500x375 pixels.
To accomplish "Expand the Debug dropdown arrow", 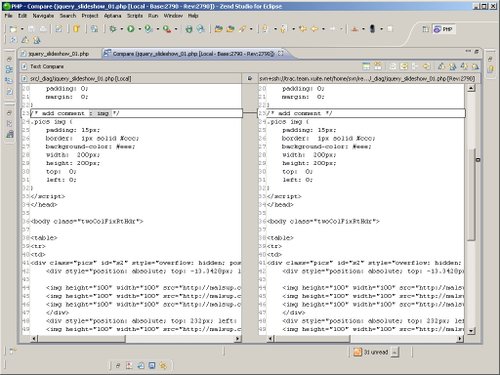I will 122,29.
